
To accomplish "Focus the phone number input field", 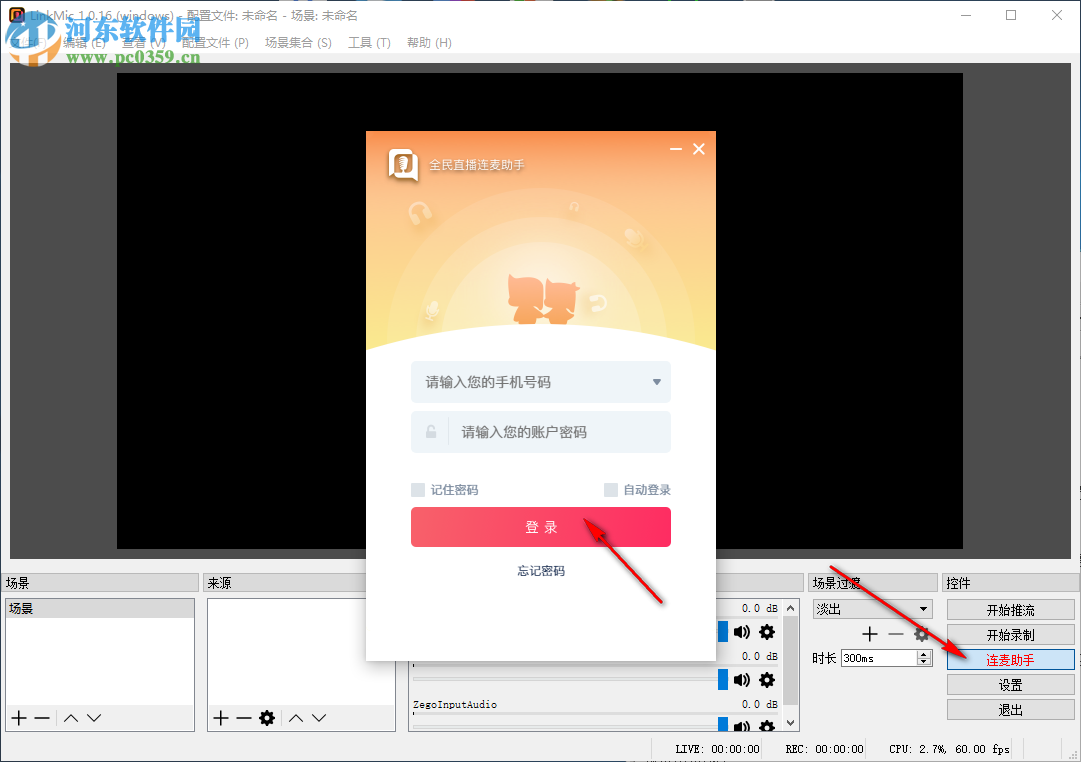I will 540,382.
